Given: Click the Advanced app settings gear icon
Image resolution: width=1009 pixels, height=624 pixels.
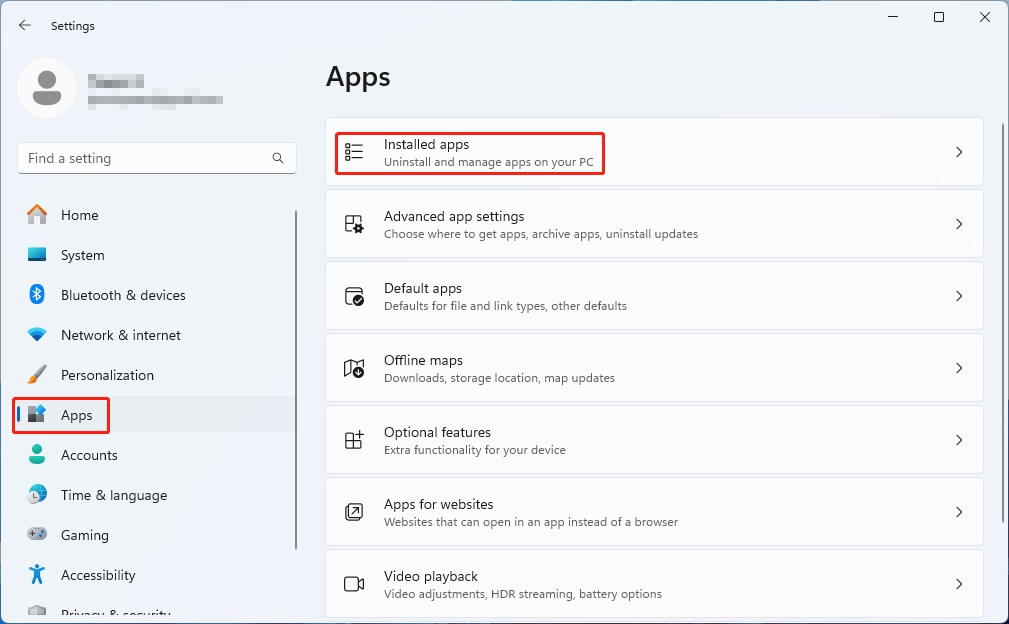Looking at the screenshot, I should (354, 224).
